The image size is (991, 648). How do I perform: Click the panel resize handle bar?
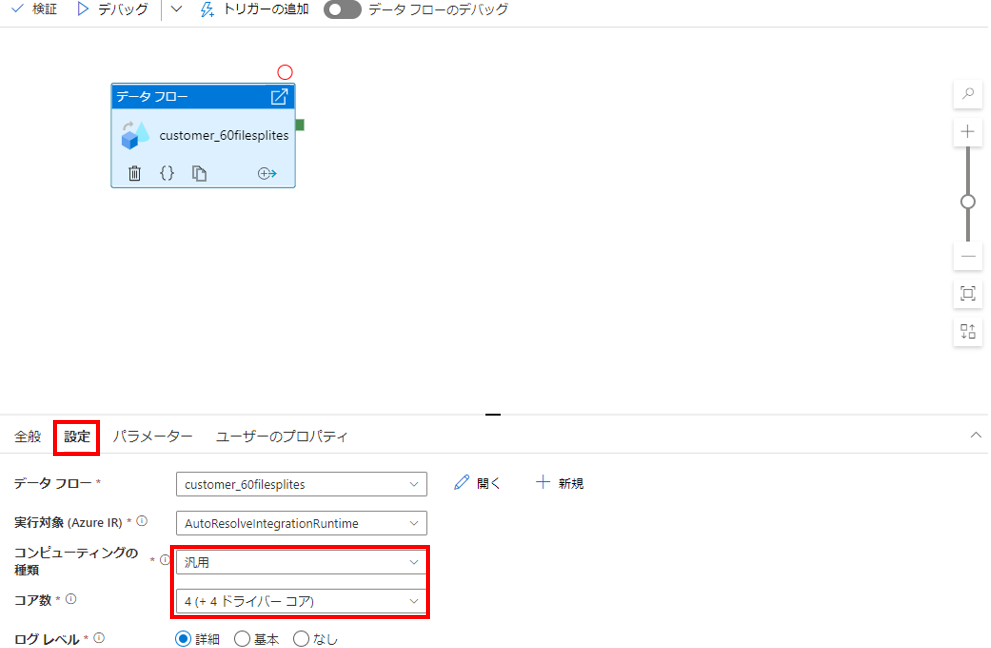(x=493, y=415)
